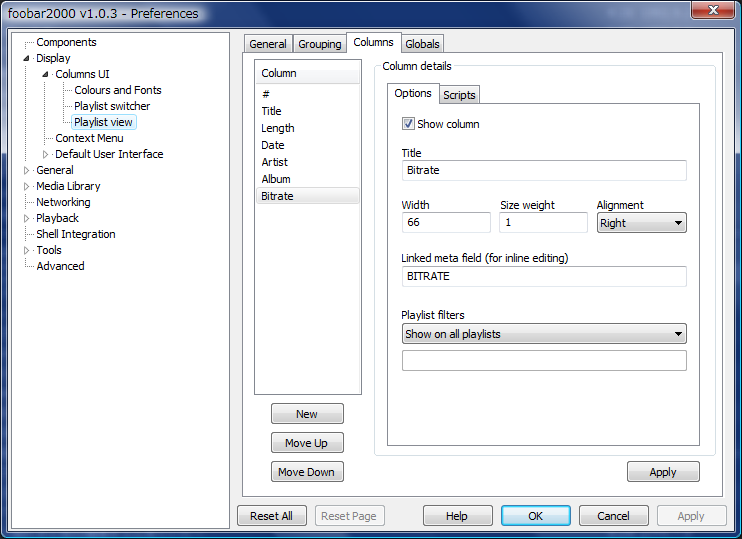
Task: Expand the Tools tree node
Action: (26, 250)
